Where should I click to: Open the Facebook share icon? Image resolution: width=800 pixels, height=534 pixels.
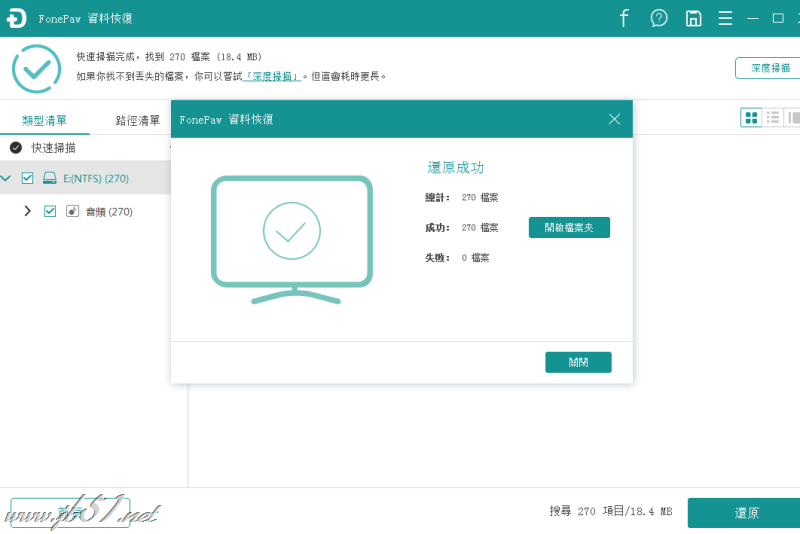point(624,18)
